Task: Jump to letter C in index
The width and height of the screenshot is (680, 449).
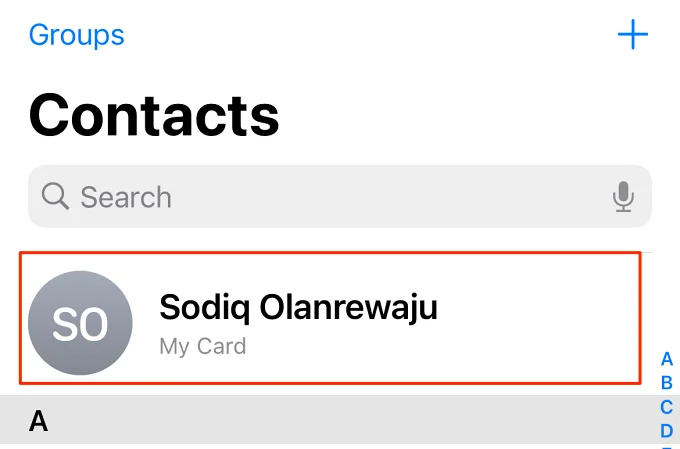Action: tap(667, 407)
